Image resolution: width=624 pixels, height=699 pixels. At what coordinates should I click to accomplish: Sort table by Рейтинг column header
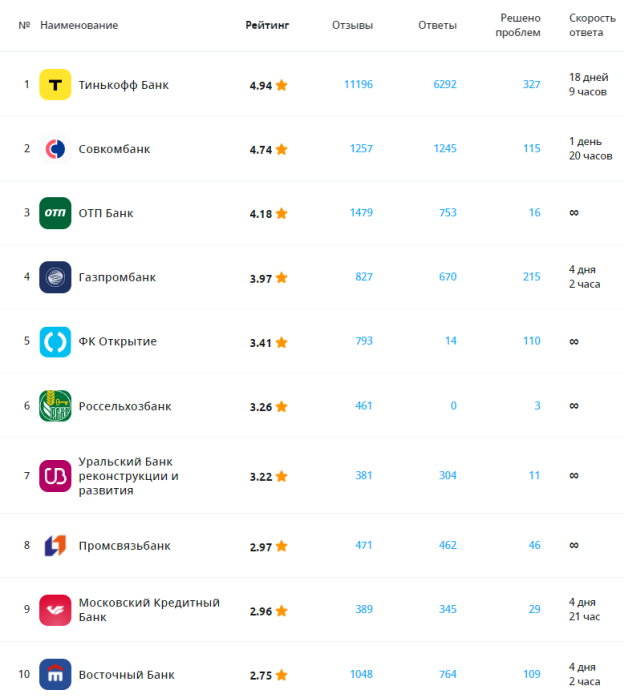[x=267, y=25]
